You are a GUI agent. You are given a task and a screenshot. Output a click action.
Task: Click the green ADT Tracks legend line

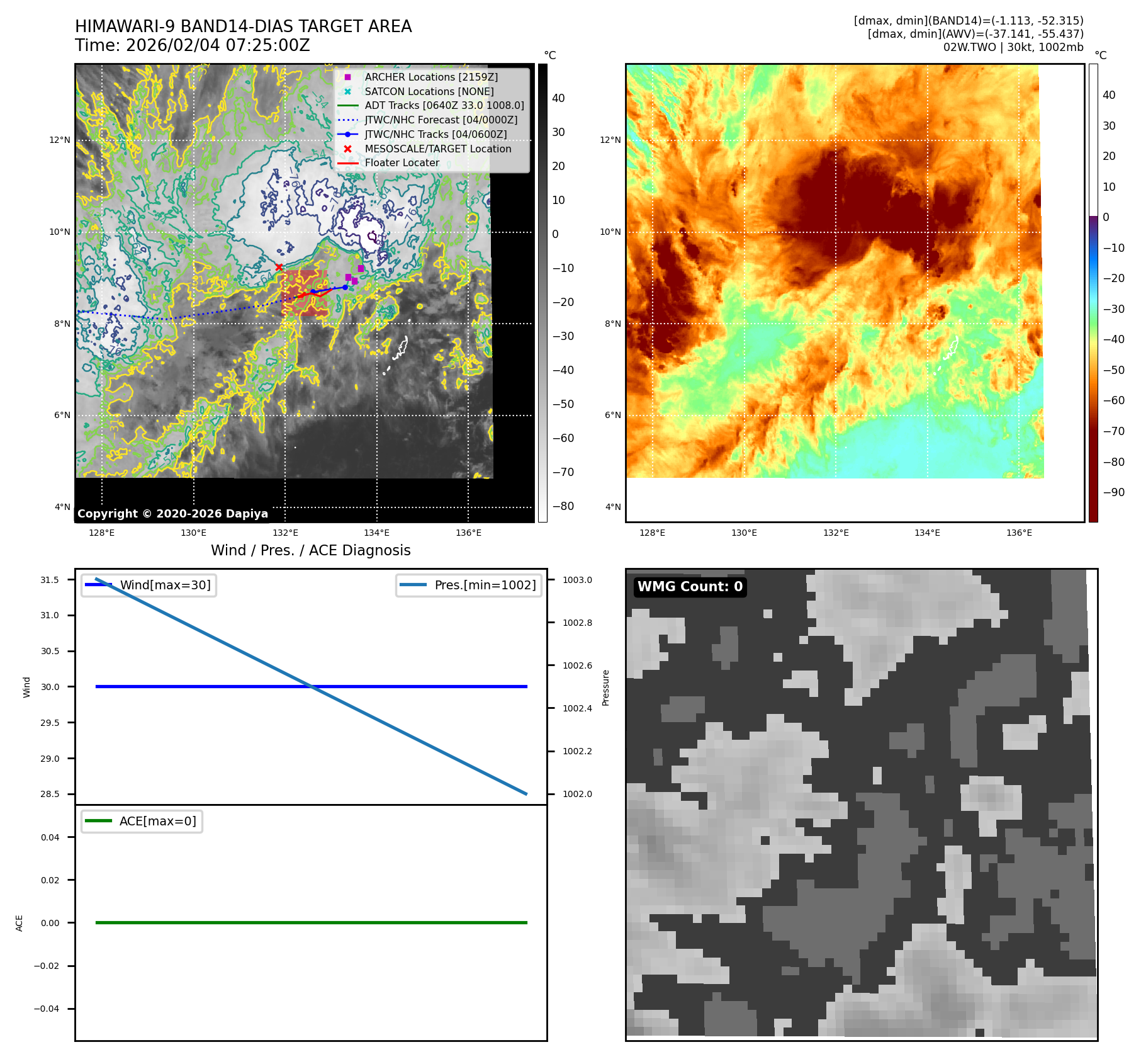pos(347,106)
